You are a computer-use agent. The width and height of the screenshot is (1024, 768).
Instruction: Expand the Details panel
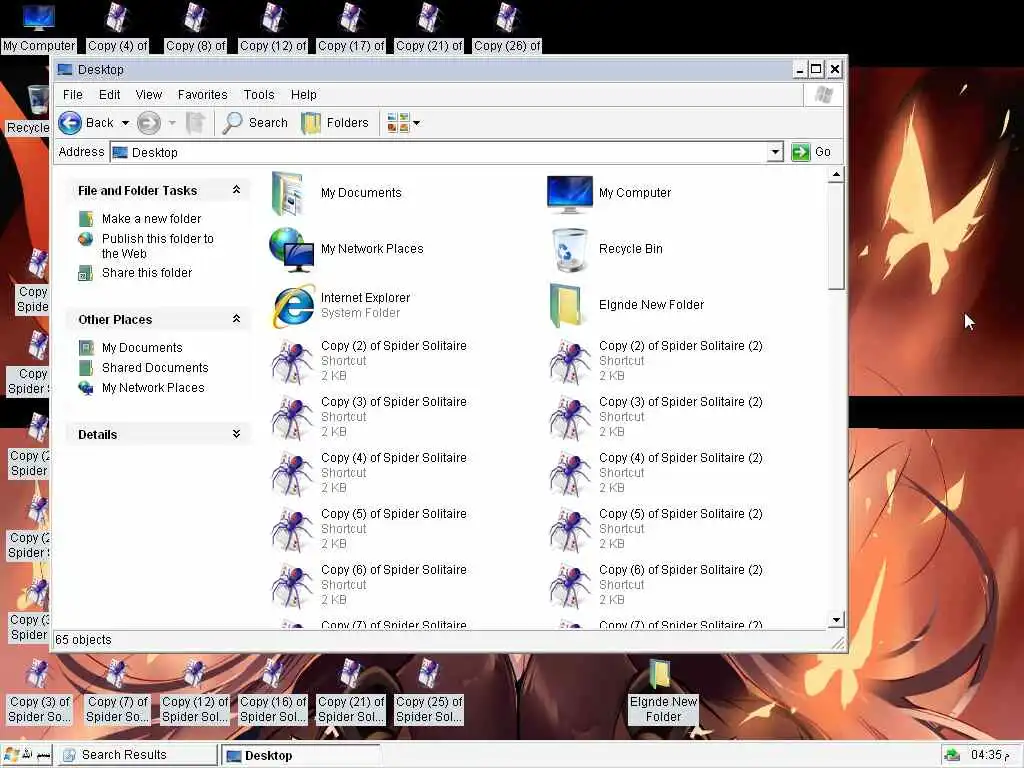pos(236,434)
